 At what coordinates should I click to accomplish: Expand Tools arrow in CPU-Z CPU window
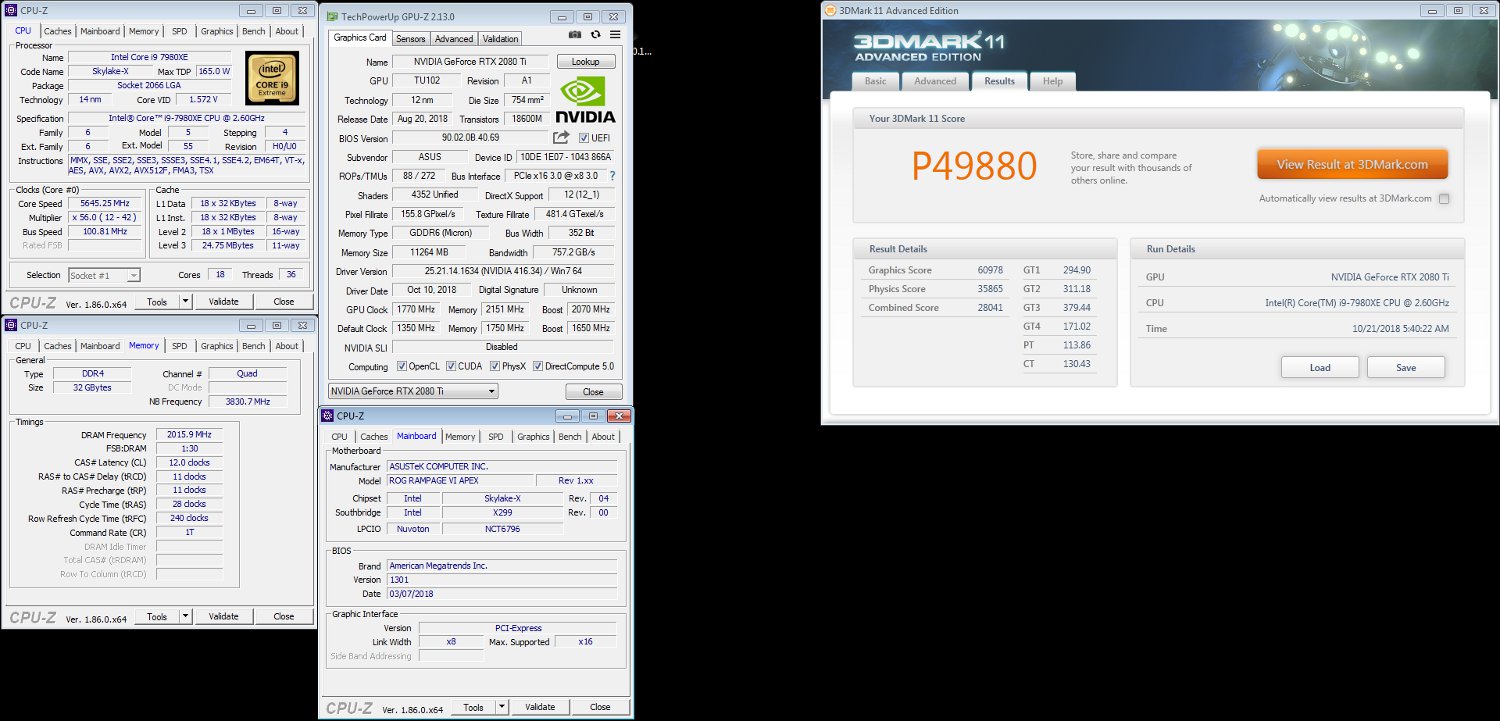click(185, 301)
